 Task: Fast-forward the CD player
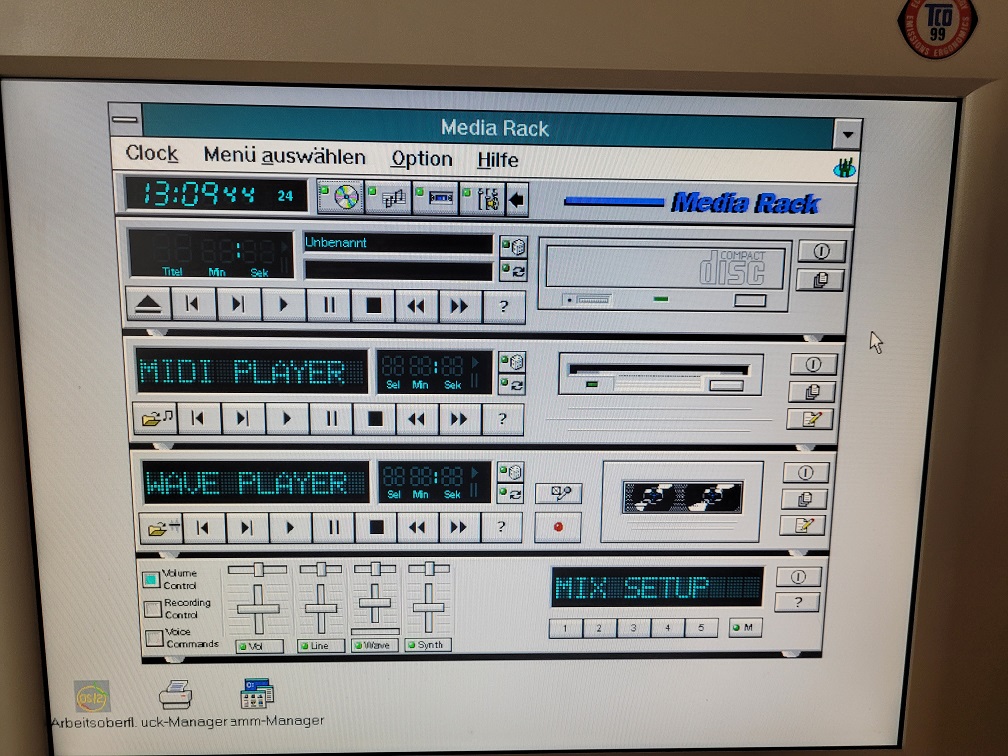(x=460, y=307)
